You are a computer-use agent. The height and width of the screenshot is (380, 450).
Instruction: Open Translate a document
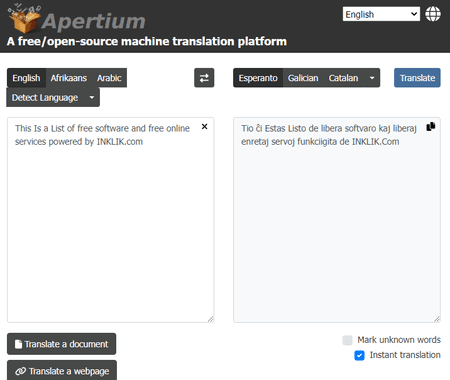[x=62, y=344]
